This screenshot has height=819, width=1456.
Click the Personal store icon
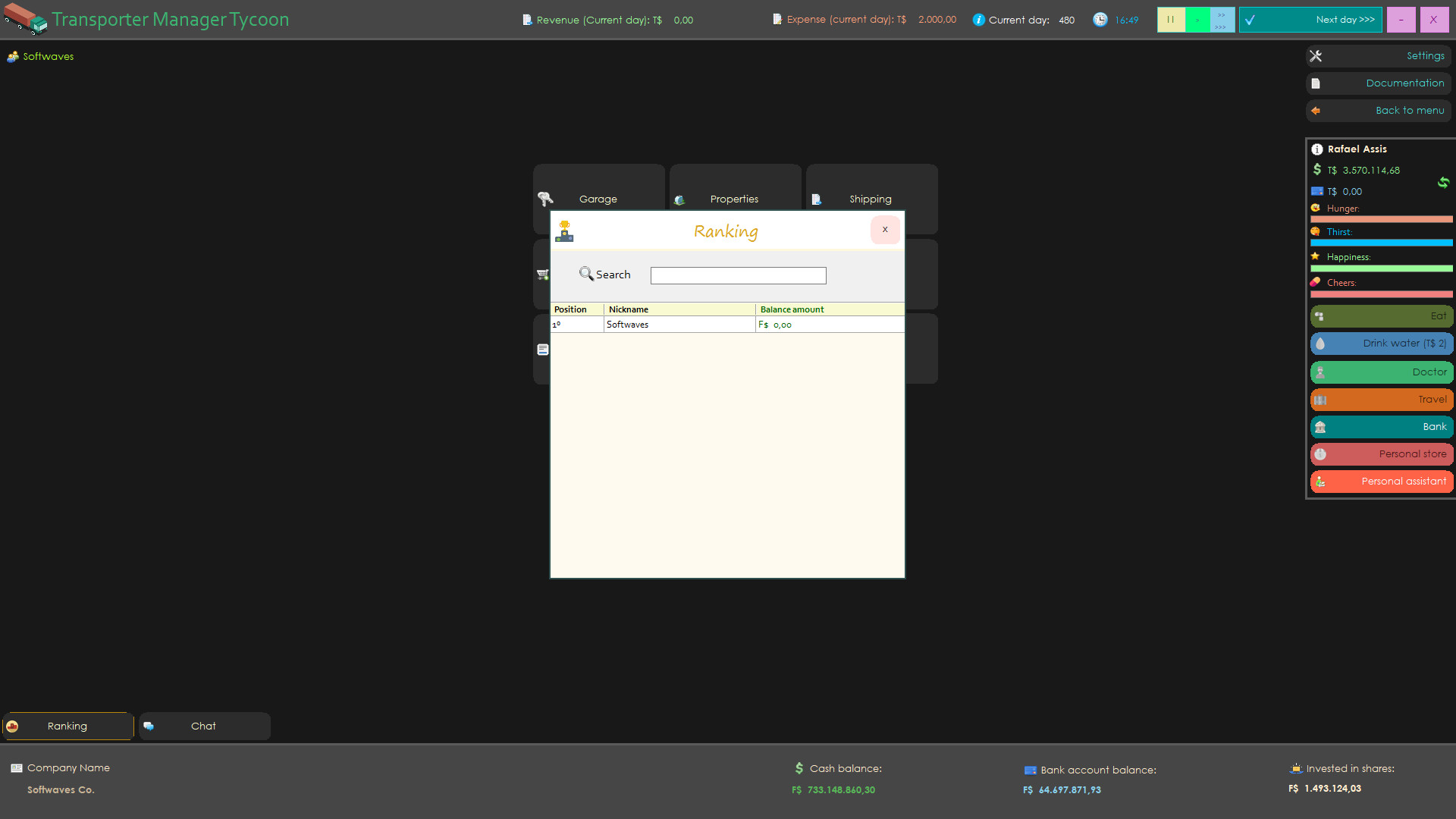pyautogui.click(x=1321, y=453)
